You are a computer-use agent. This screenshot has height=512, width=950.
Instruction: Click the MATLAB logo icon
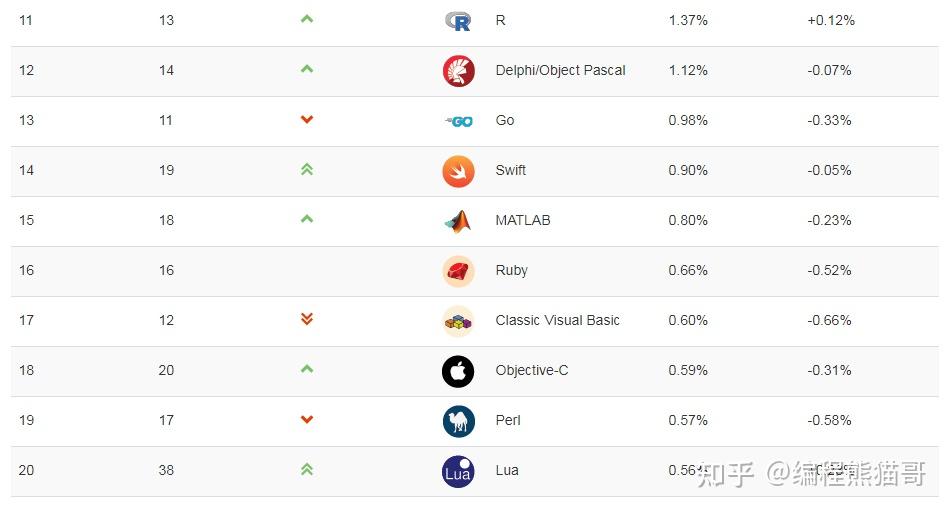[x=458, y=221]
